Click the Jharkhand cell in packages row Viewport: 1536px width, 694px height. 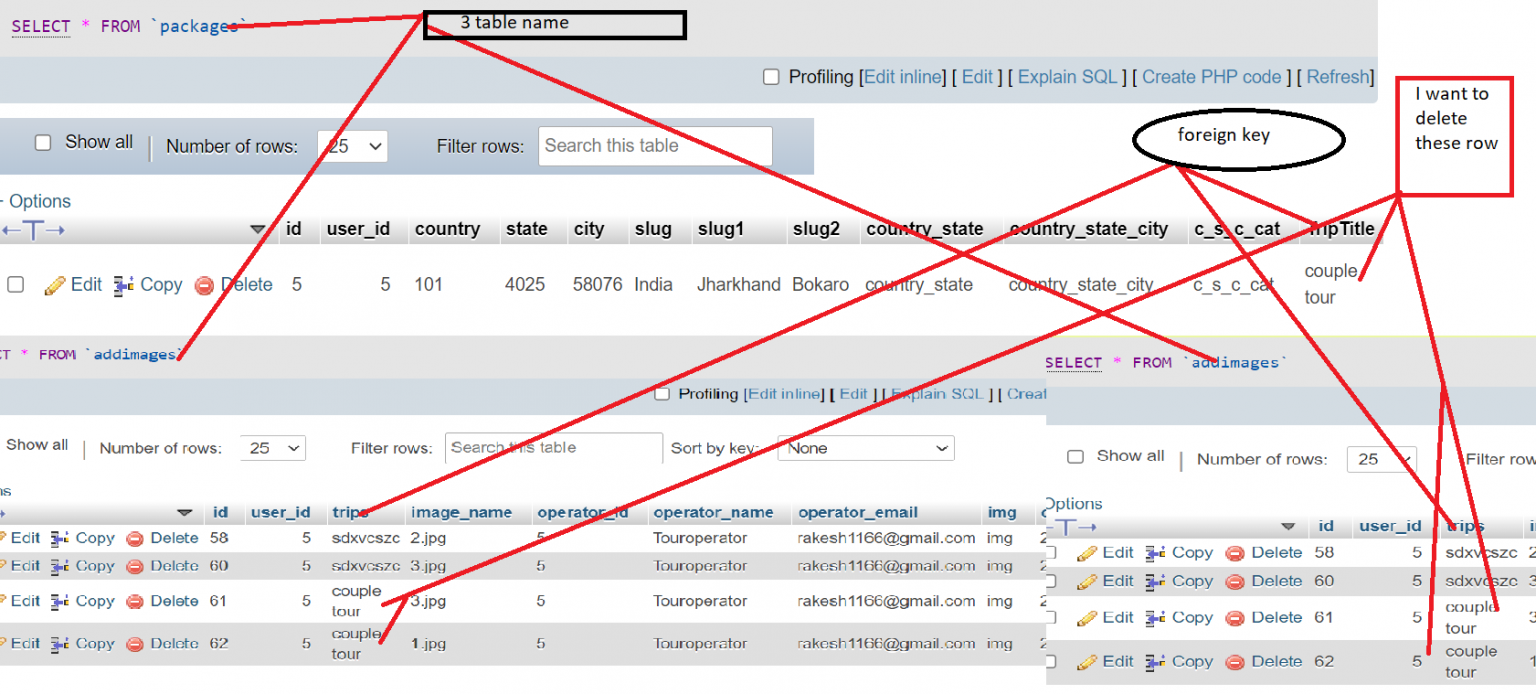point(738,285)
